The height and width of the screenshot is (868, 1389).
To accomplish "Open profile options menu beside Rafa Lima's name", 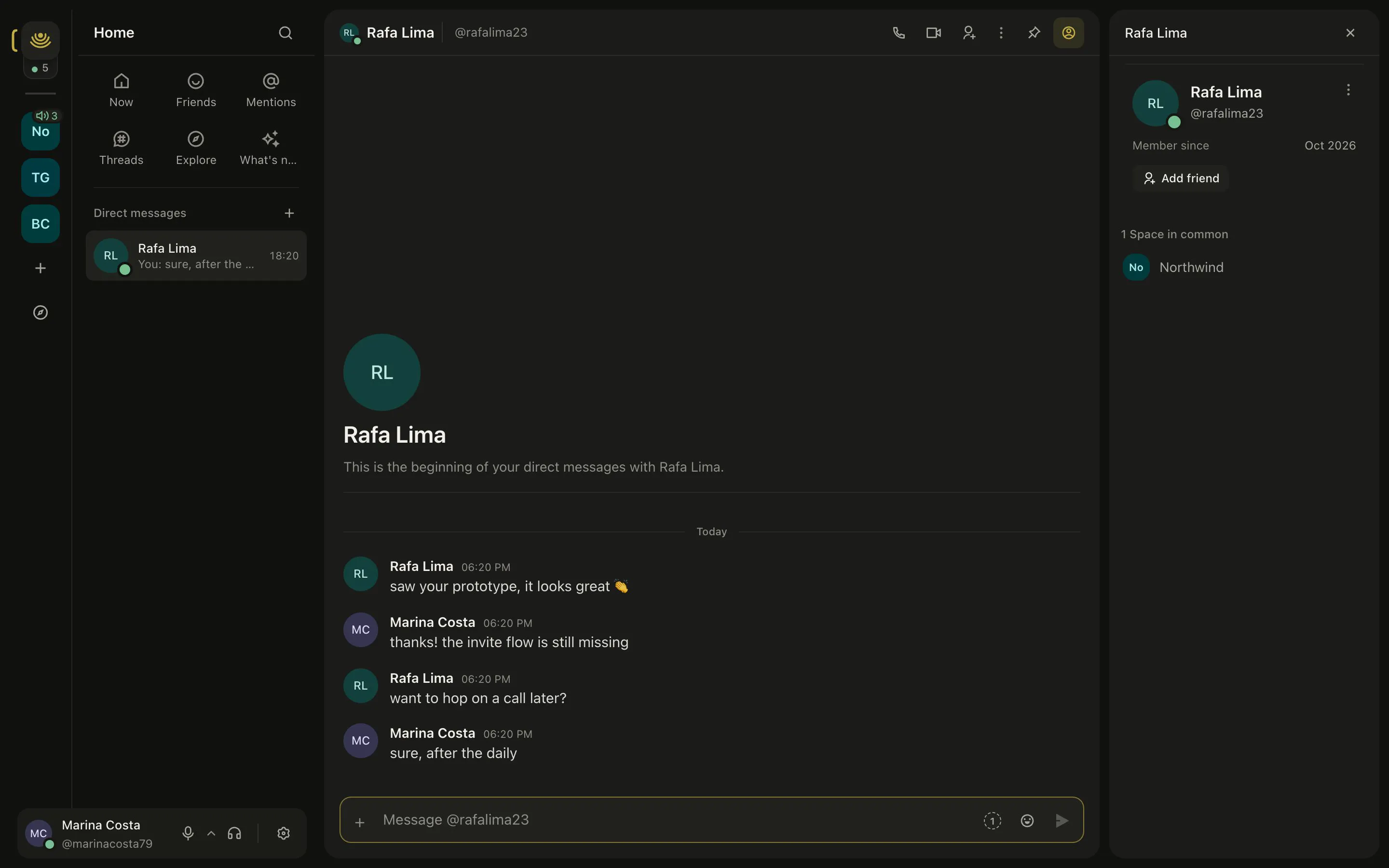I will point(1348,90).
